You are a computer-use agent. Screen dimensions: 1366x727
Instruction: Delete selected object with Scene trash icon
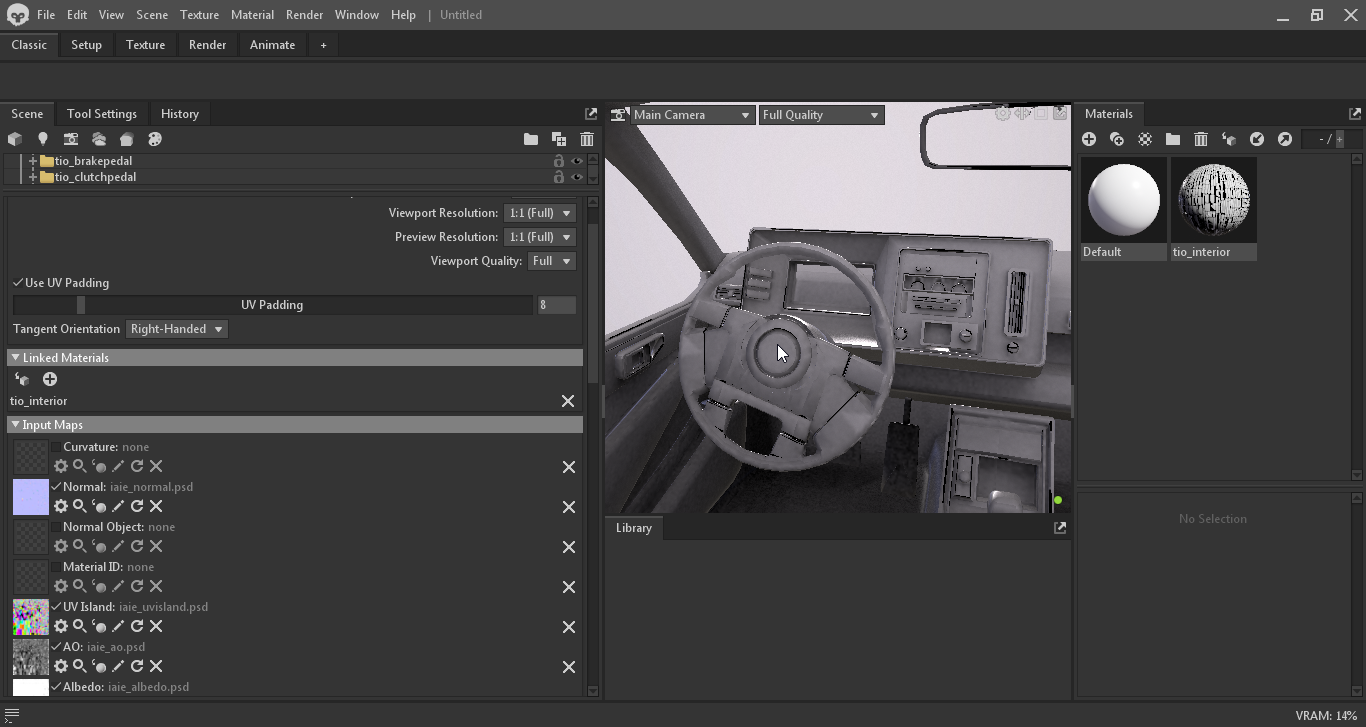click(x=587, y=139)
